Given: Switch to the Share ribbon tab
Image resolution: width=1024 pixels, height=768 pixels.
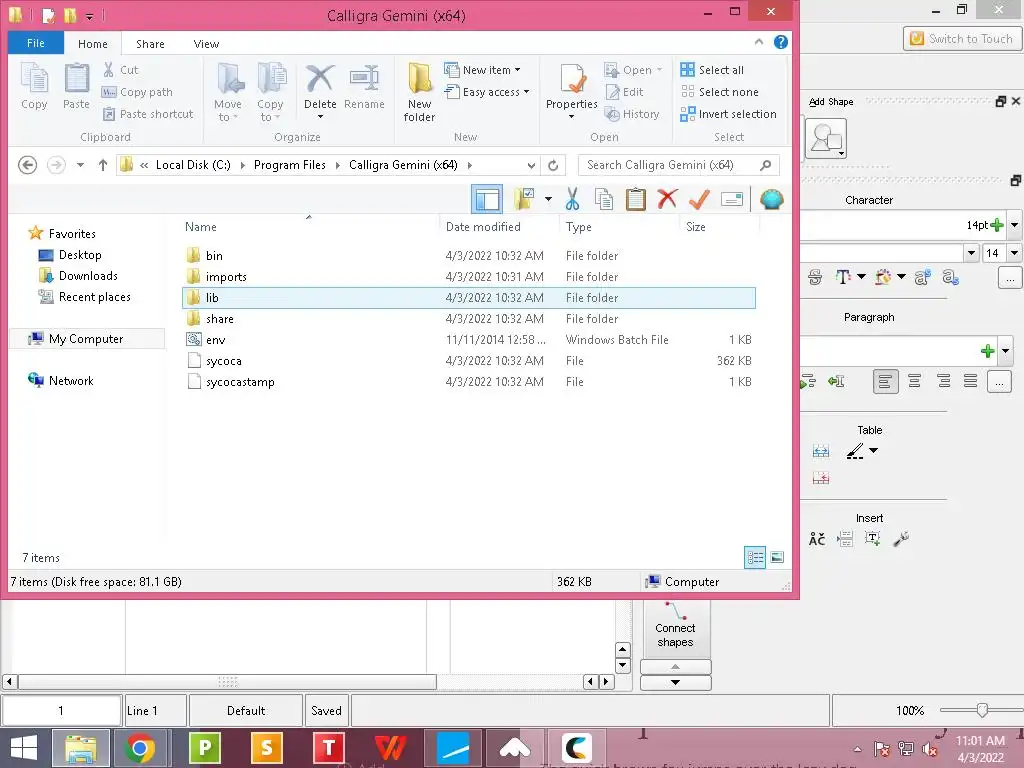Looking at the screenshot, I should [150, 44].
